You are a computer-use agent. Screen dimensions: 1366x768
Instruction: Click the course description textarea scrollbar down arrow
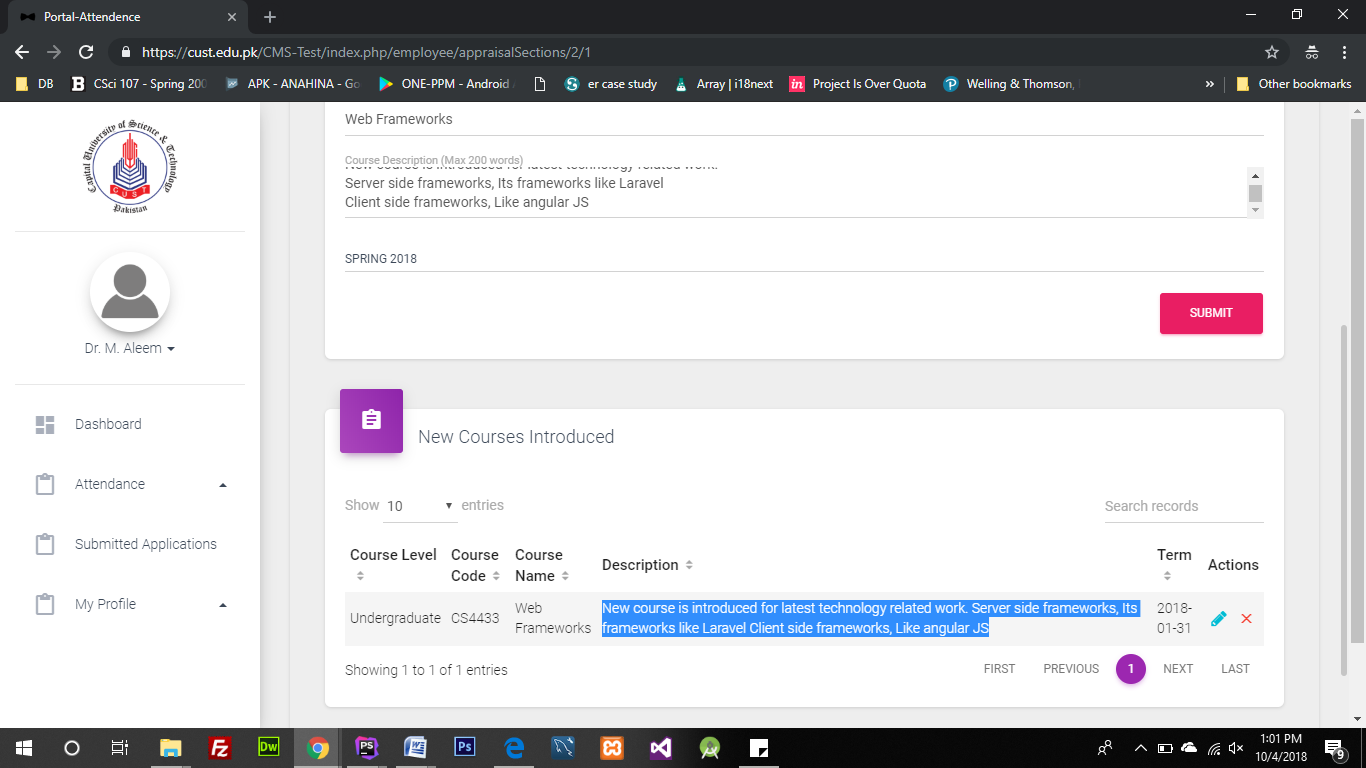pyautogui.click(x=1255, y=210)
